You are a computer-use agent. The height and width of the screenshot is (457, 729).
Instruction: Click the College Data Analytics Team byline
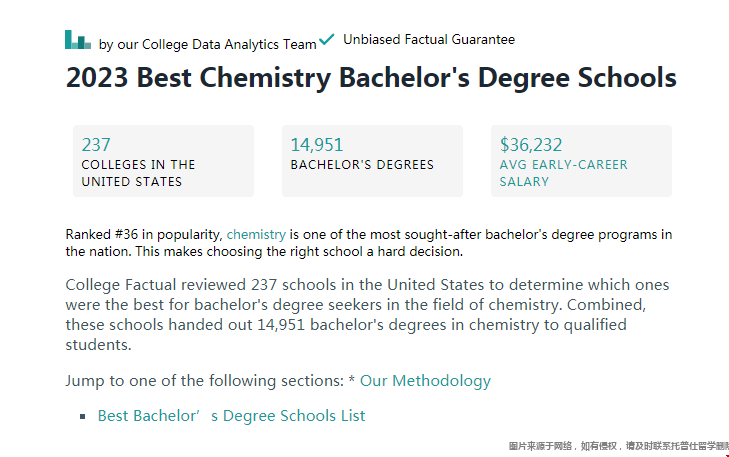click(207, 45)
